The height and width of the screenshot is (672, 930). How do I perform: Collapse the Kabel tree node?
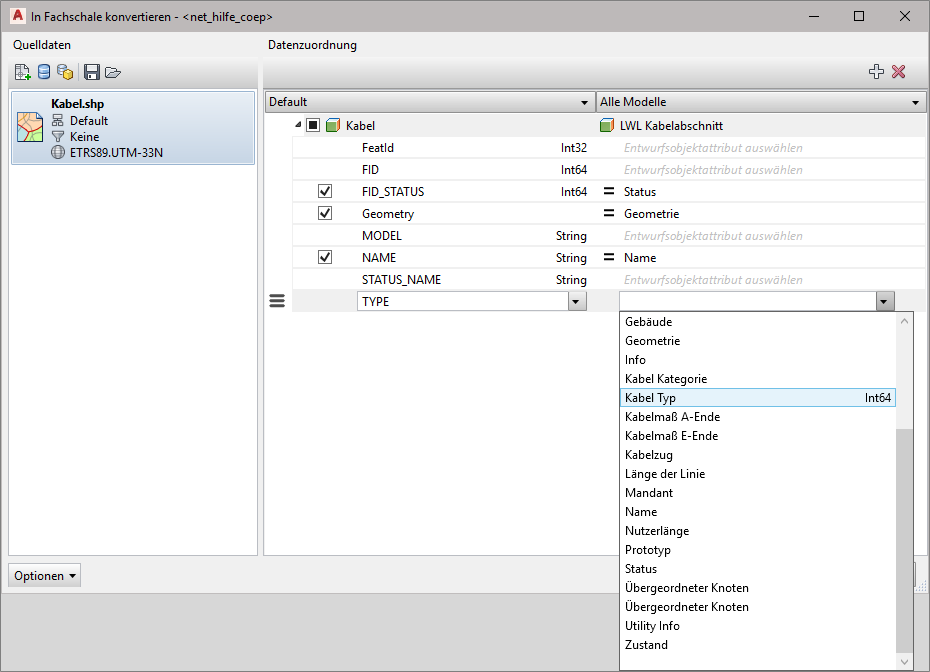pyautogui.click(x=298, y=125)
